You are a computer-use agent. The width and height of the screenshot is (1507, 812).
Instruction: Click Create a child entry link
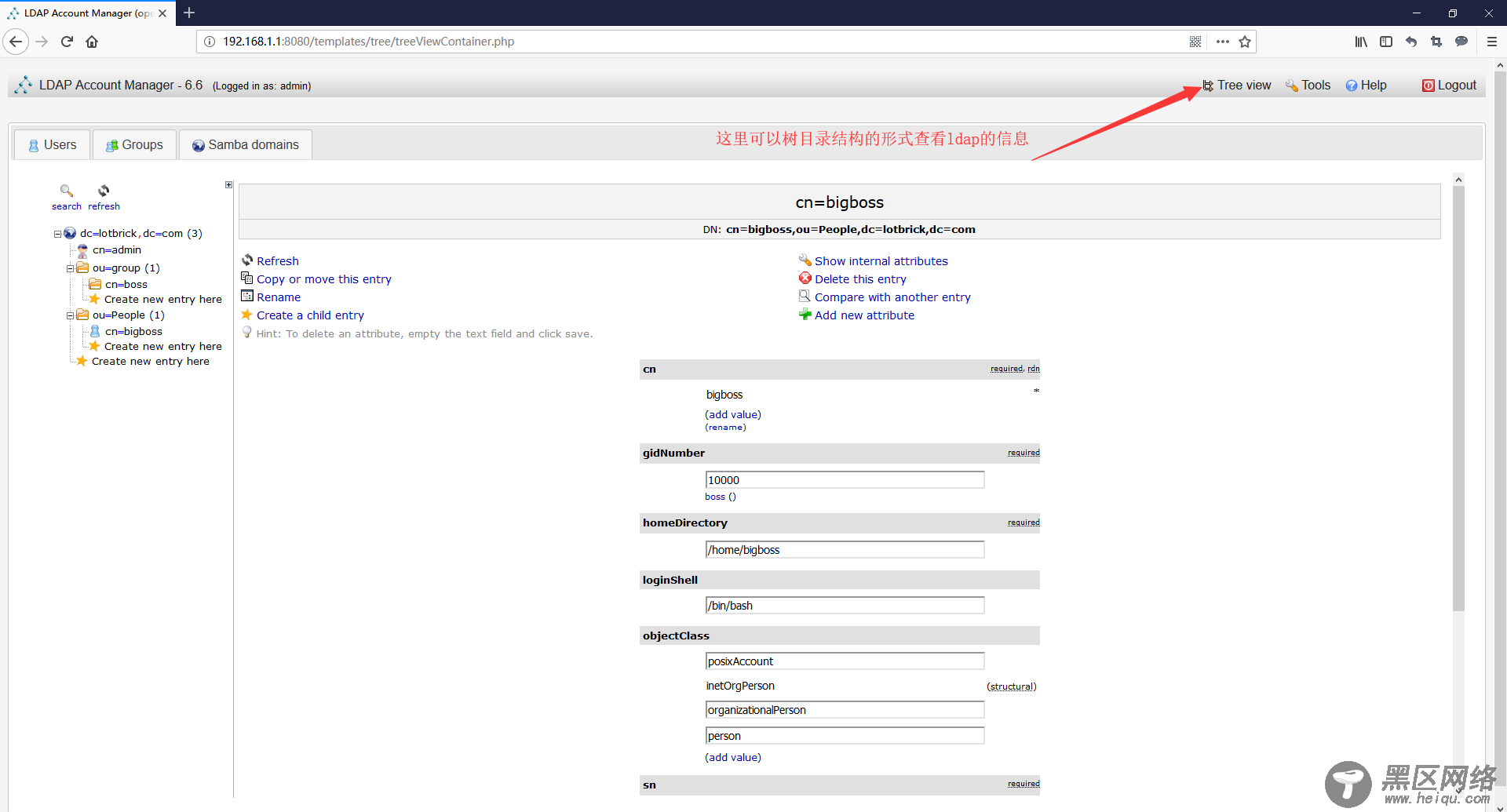pos(310,315)
